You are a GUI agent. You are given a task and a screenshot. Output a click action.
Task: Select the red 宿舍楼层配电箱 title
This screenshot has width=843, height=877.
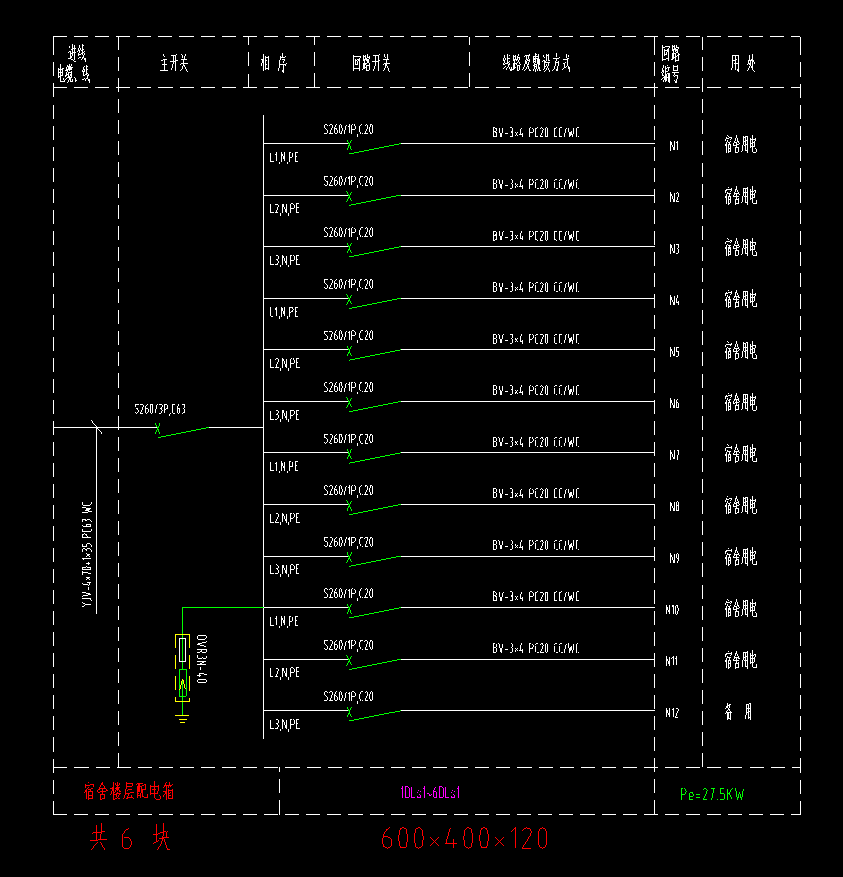pyautogui.click(x=129, y=791)
